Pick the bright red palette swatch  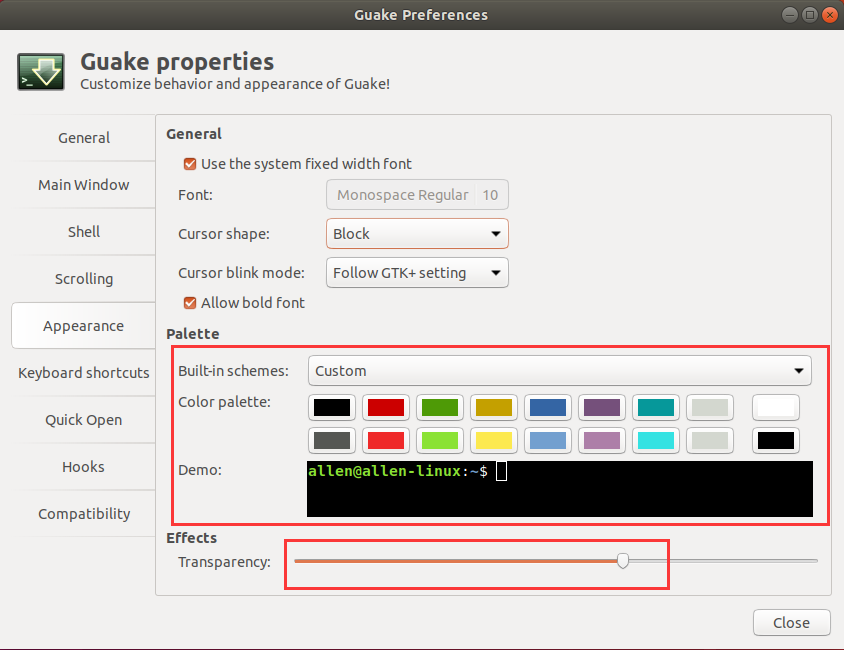(x=386, y=440)
